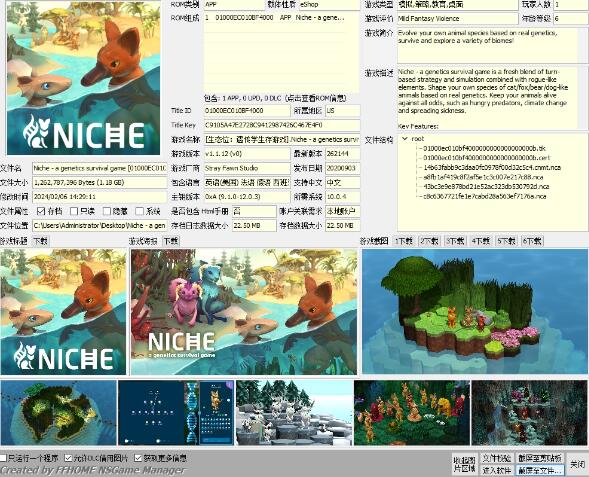
Task: Click the 下载 button next to 游戏标题
Action: click(x=41, y=241)
